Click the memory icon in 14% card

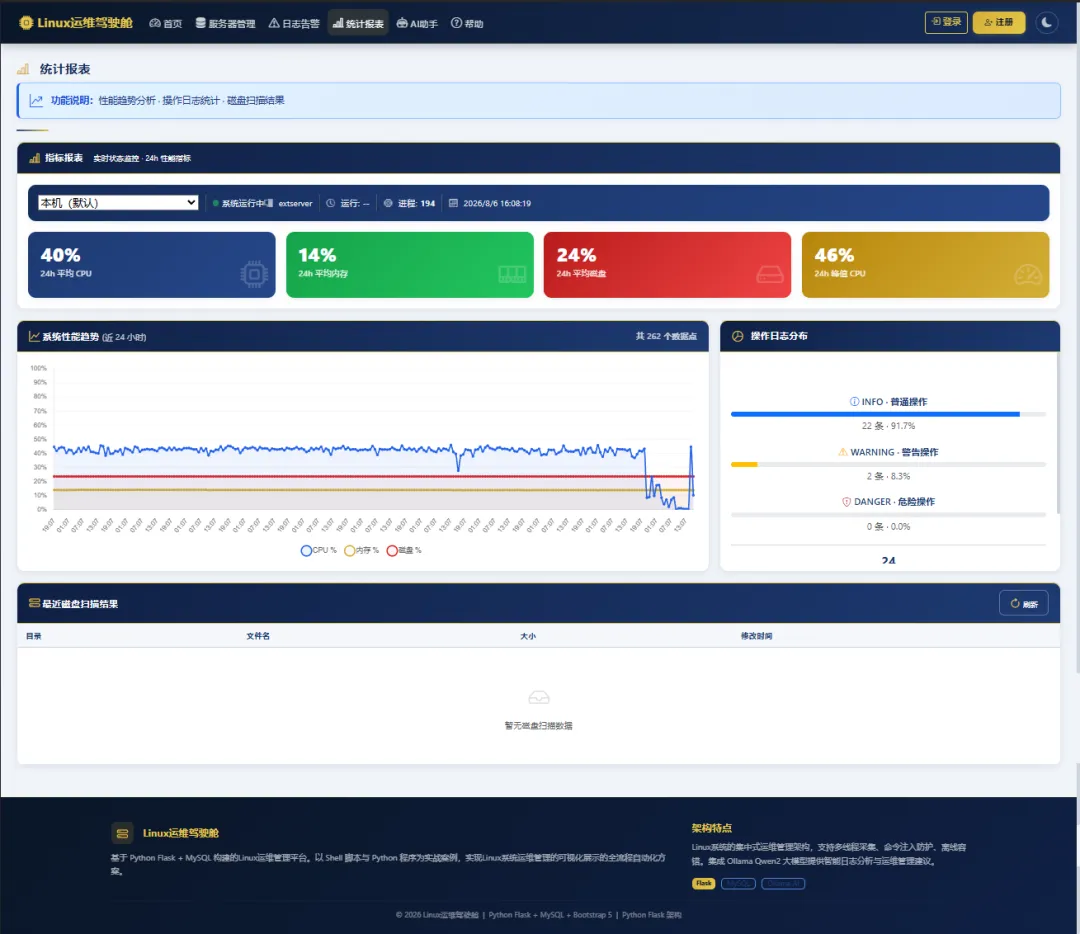pos(512,275)
